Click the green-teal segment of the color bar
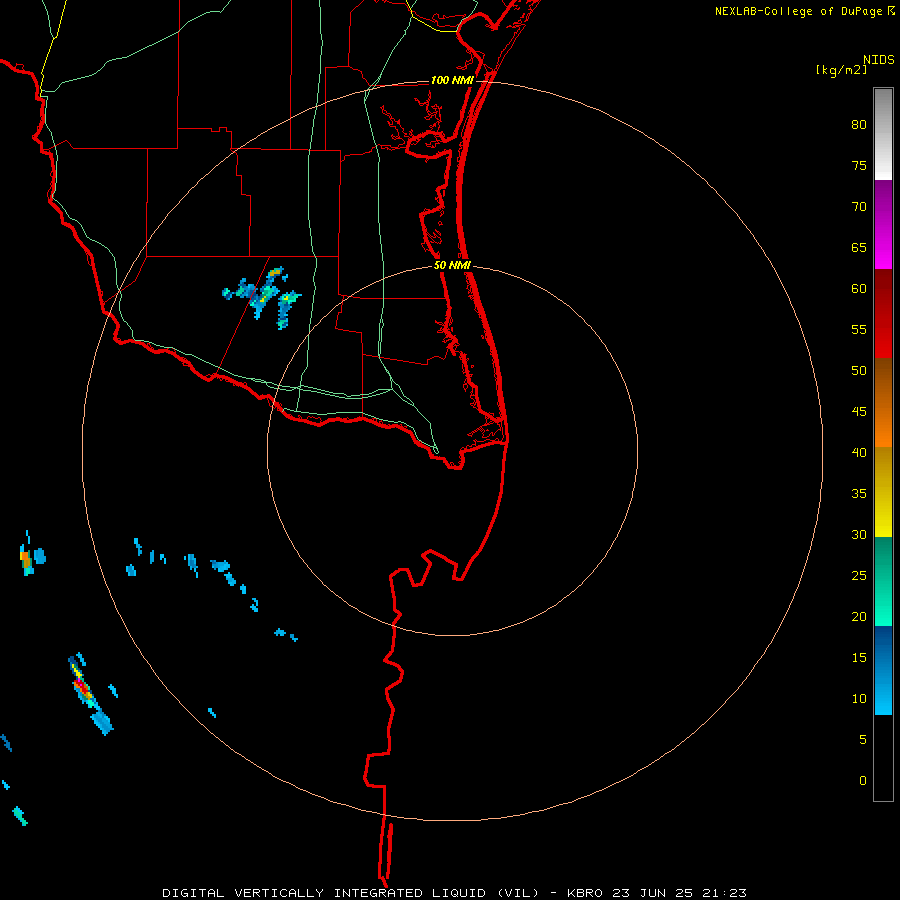The height and width of the screenshot is (900, 900). tap(883, 581)
